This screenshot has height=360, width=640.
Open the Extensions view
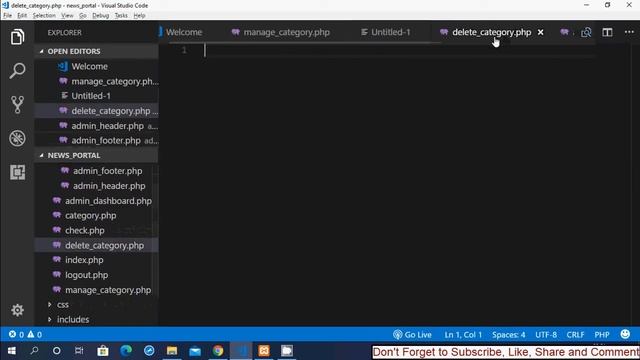click(x=17, y=172)
